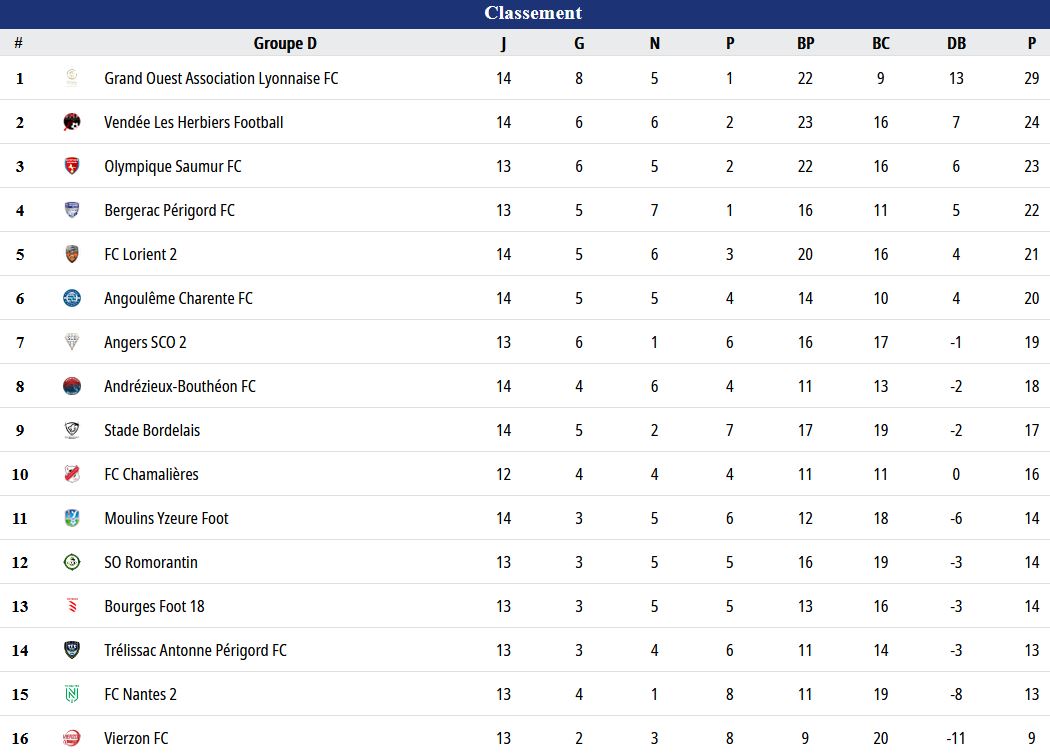Click the Groupe D column header
1050x754 pixels.
click(285, 44)
